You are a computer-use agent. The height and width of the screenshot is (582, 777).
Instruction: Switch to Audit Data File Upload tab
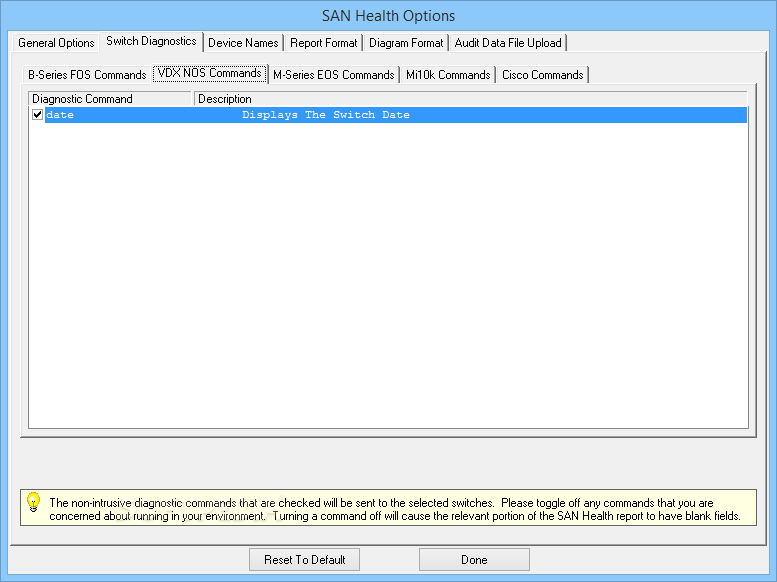508,43
